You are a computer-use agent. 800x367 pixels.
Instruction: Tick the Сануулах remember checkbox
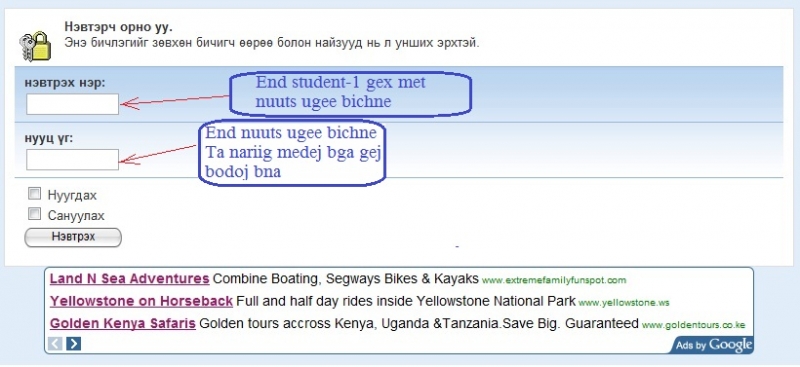pyautogui.click(x=34, y=214)
